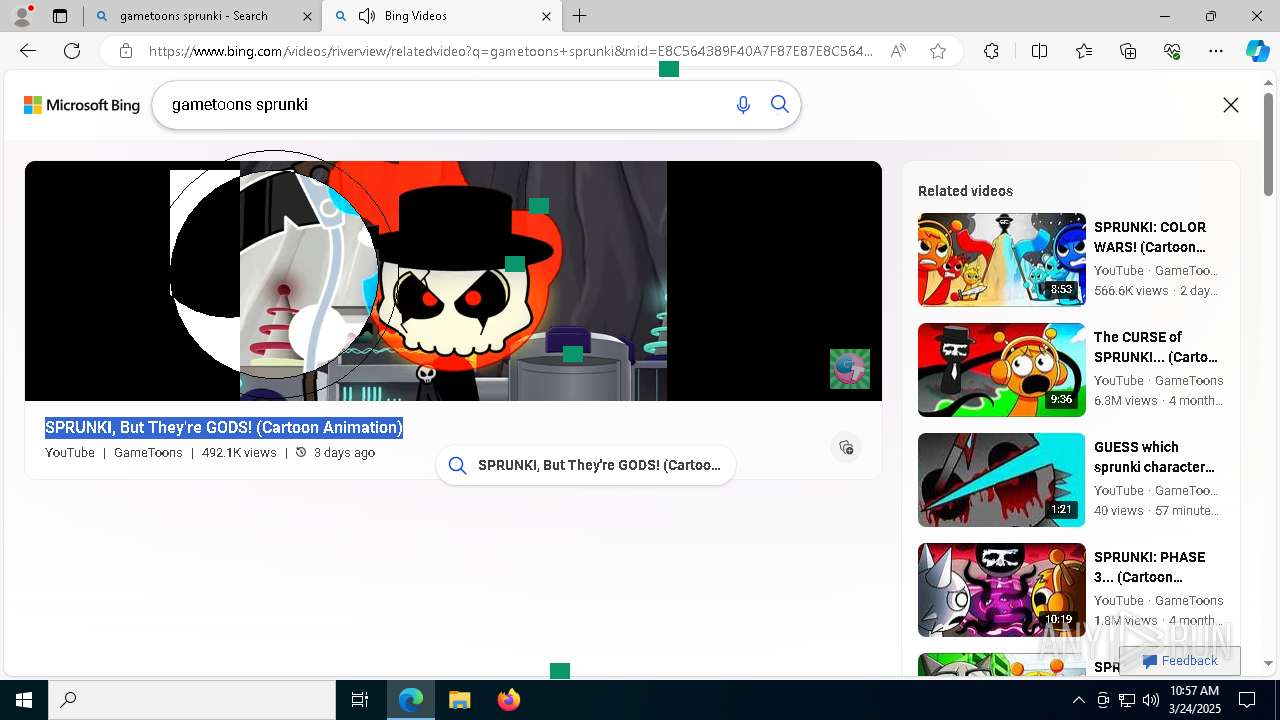Screen dimensions: 1280x720
Task: Open File Explorer from taskbar
Action: (x=460, y=700)
